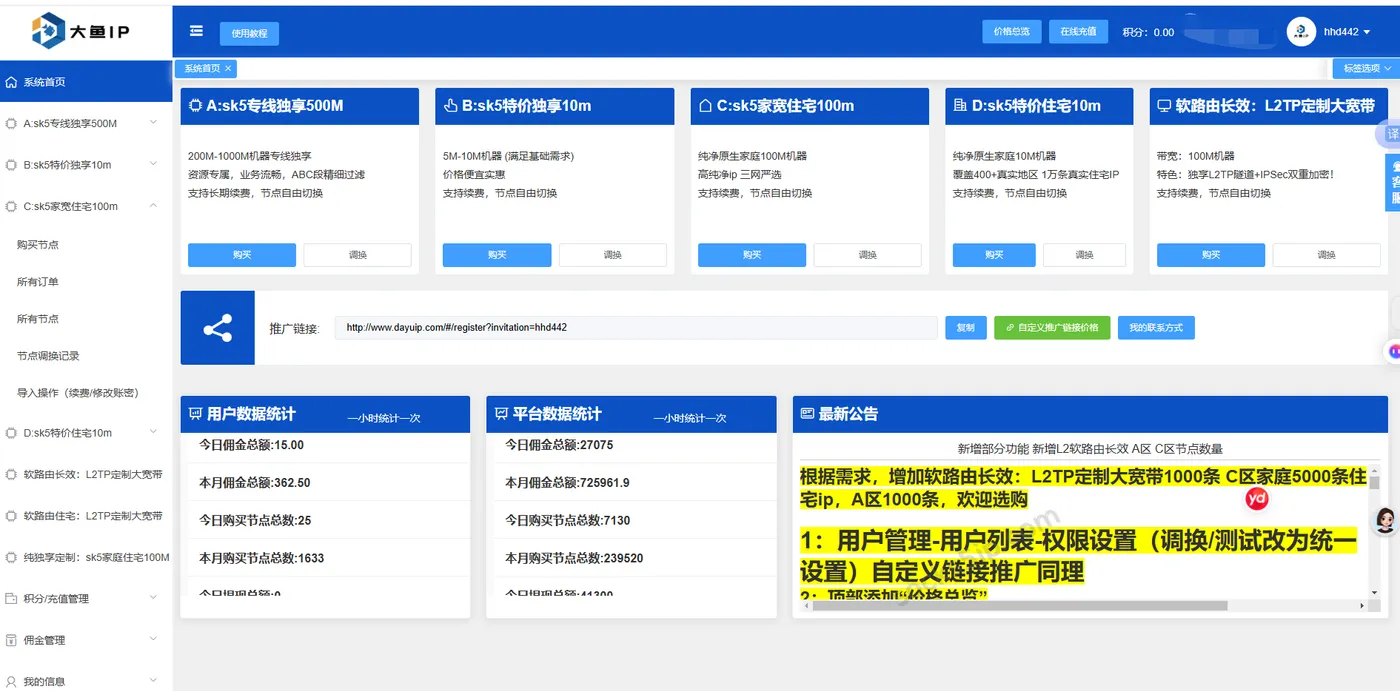Click the hamburger menu collapse icon
Image resolution: width=1400 pixels, height=691 pixels.
tap(196, 31)
